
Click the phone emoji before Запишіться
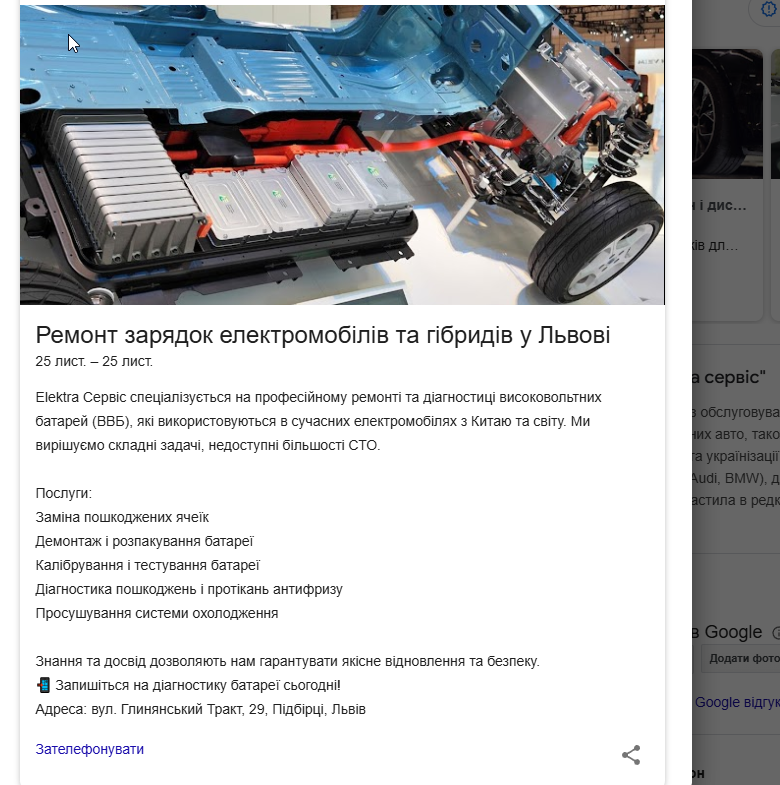(x=44, y=685)
